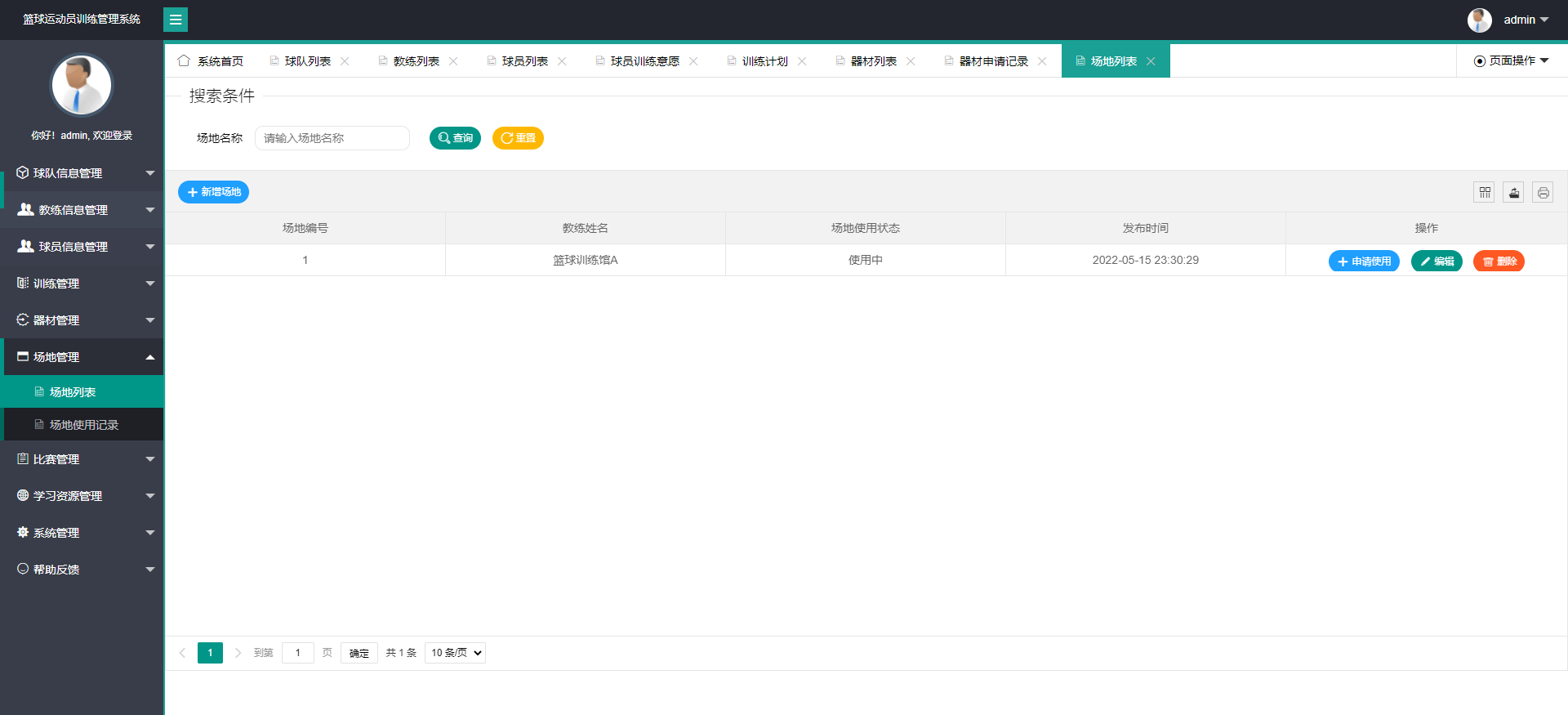The image size is (1568, 715).
Task: Open the 10 条/页 page size selector
Action: tap(455, 653)
